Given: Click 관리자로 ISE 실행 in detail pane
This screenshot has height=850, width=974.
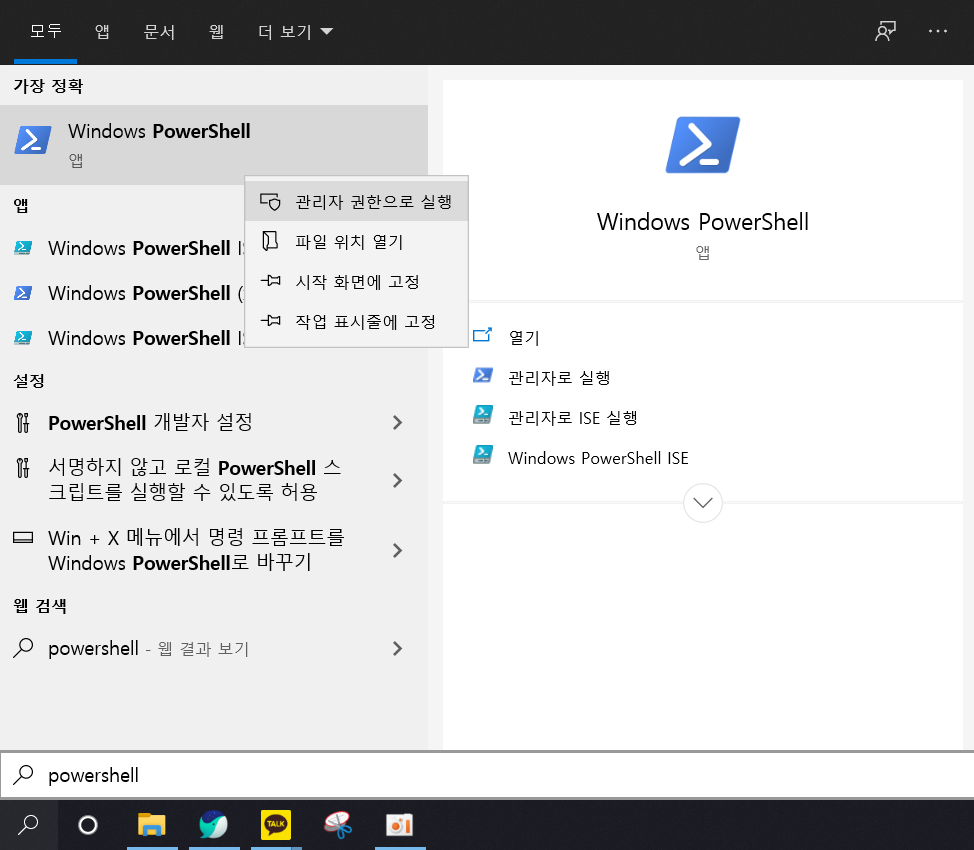Looking at the screenshot, I should click(x=573, y=418).
